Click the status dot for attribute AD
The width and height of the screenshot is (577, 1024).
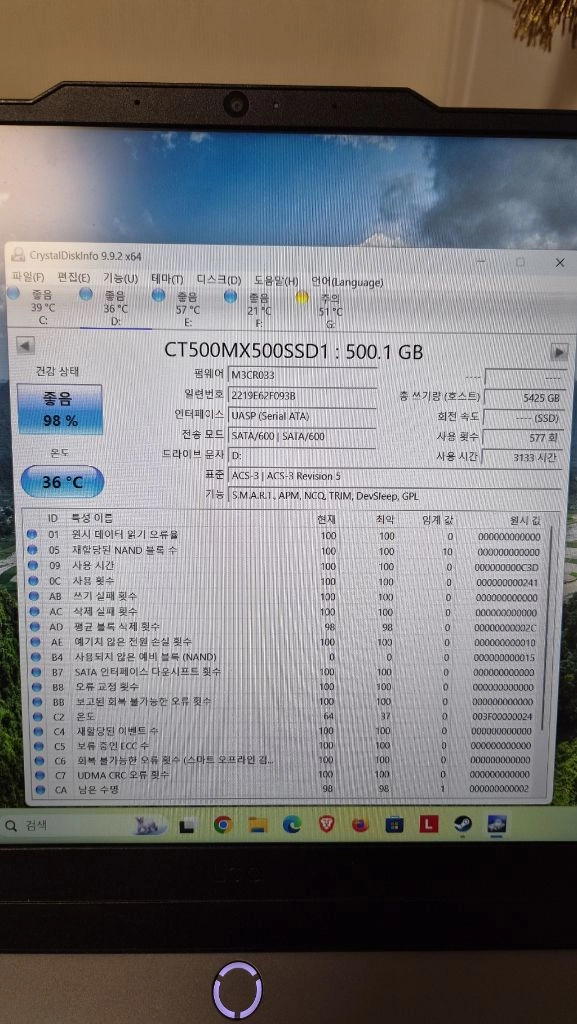click(33, 626)
